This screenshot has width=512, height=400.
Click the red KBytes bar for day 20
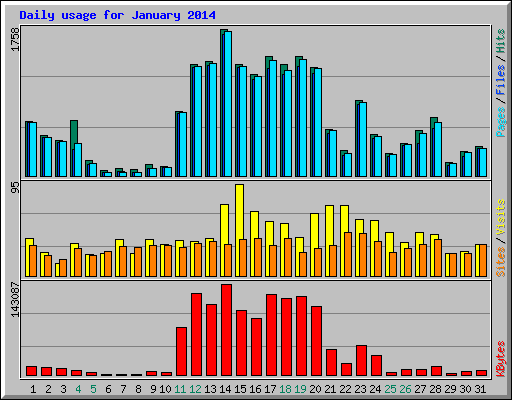316,341
